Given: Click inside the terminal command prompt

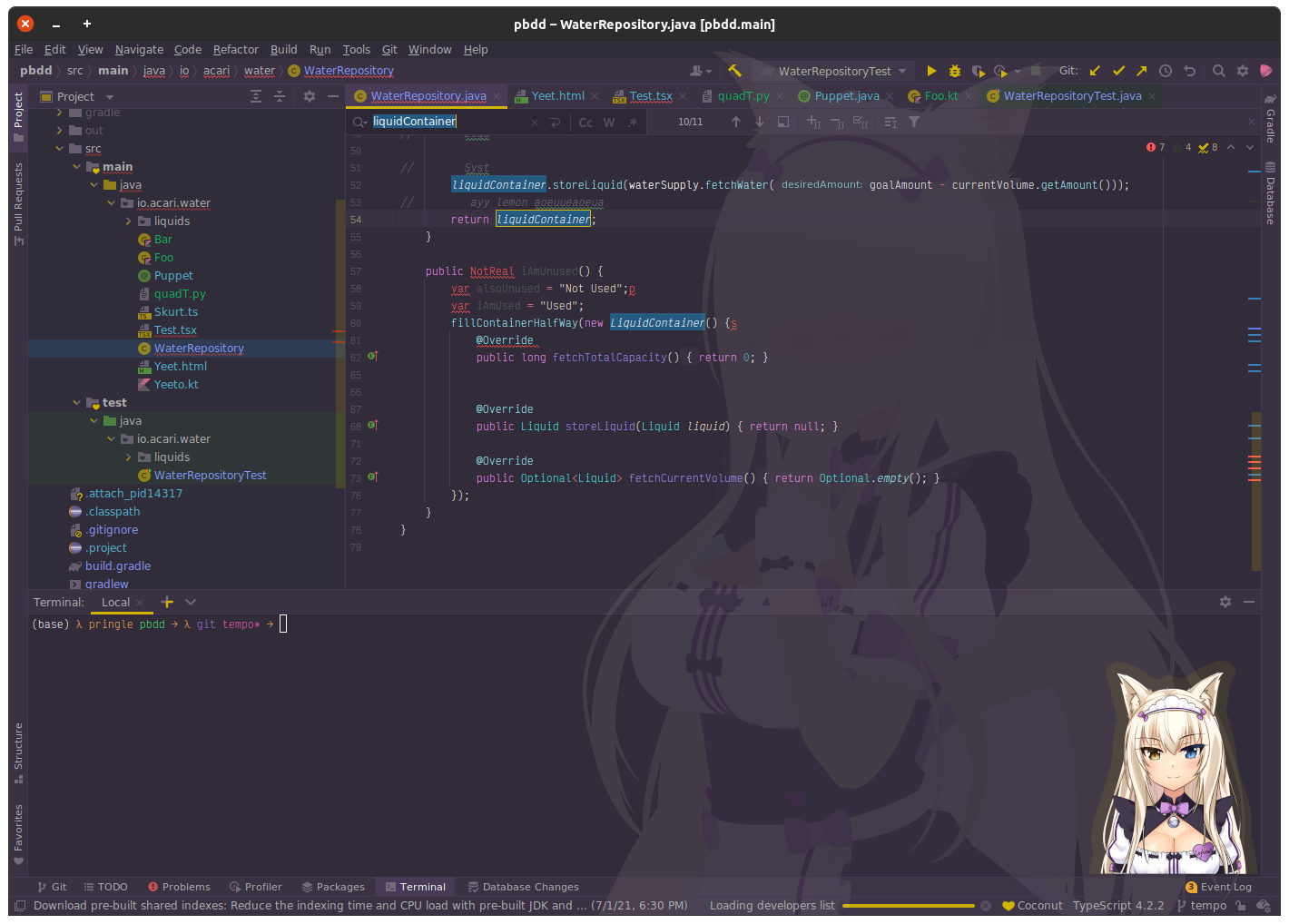Looking at the screenshot, I should point(284,624).
